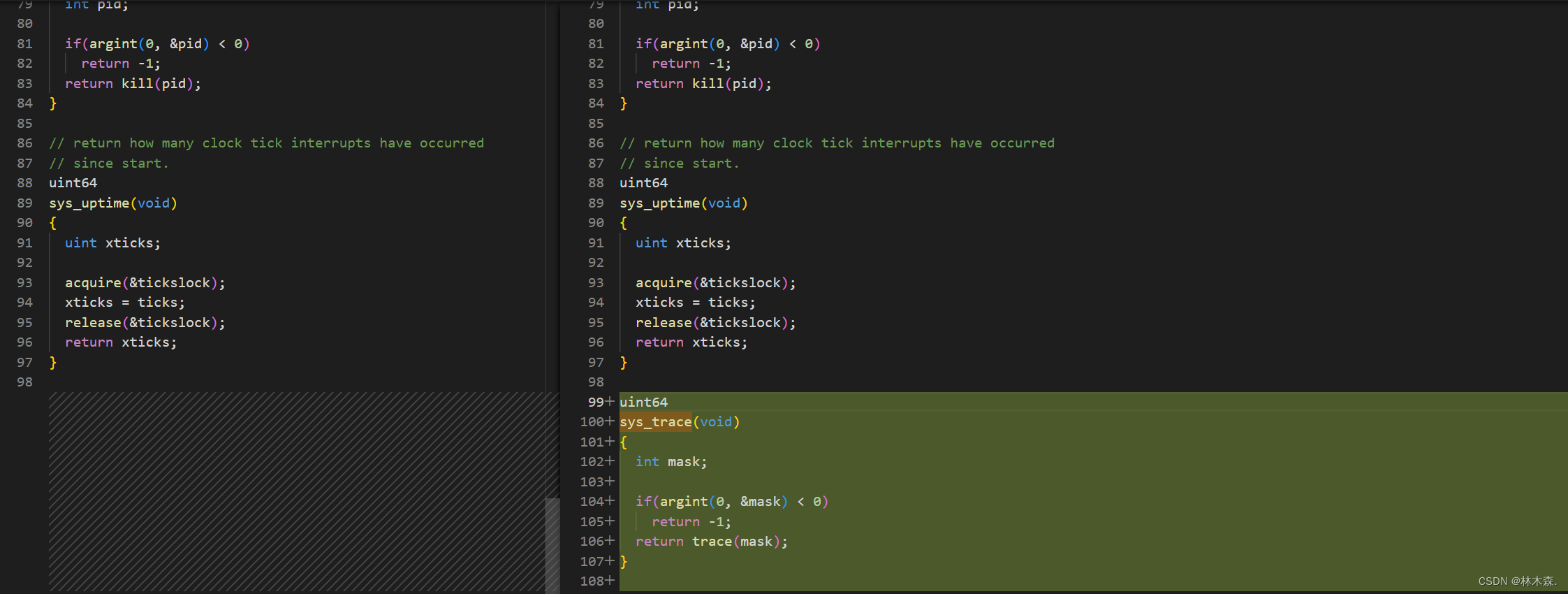
Task: Click 'acquire(&tickslock);' in left pane
Action: (145, 282)
